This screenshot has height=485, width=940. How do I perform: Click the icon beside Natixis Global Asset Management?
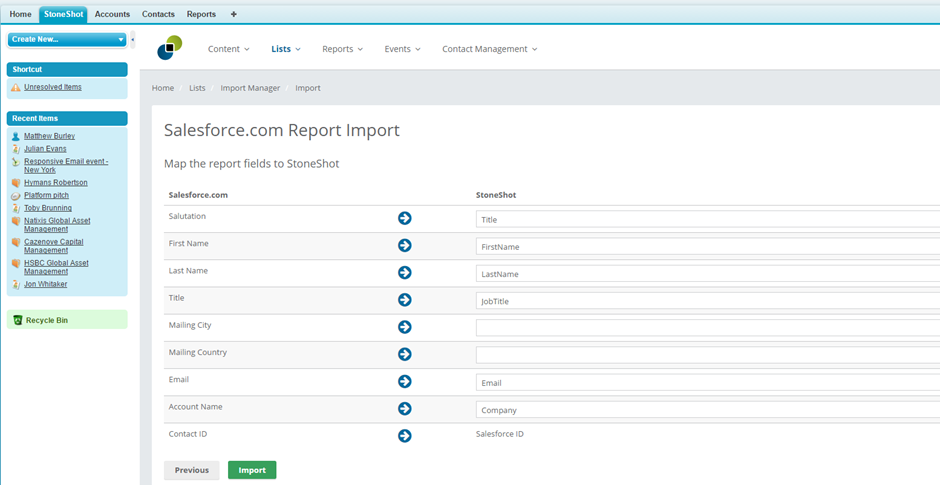coord(16,221)
